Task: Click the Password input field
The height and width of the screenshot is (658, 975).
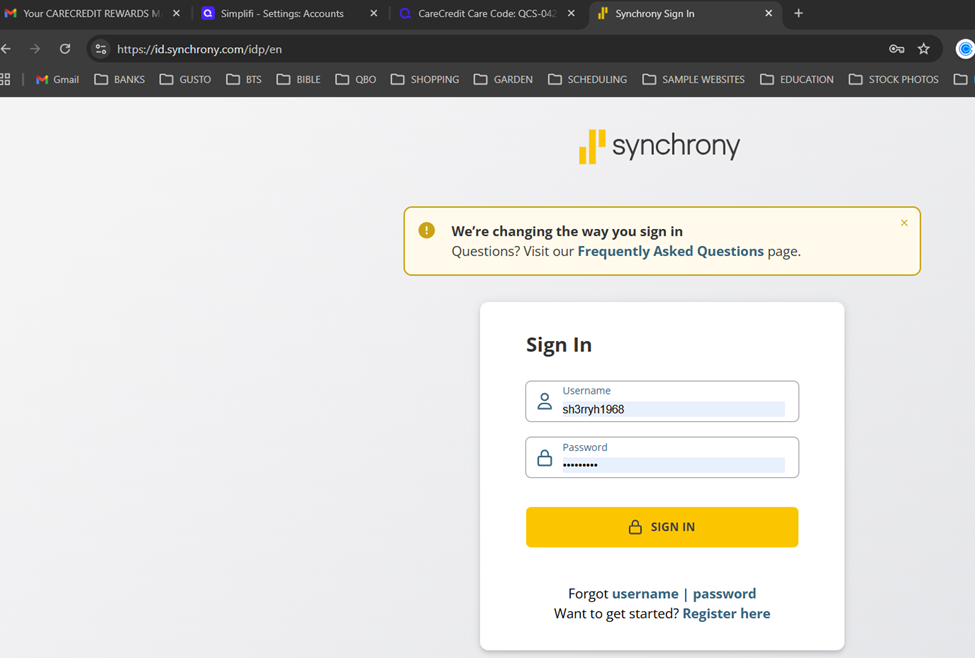Action: 662,457
